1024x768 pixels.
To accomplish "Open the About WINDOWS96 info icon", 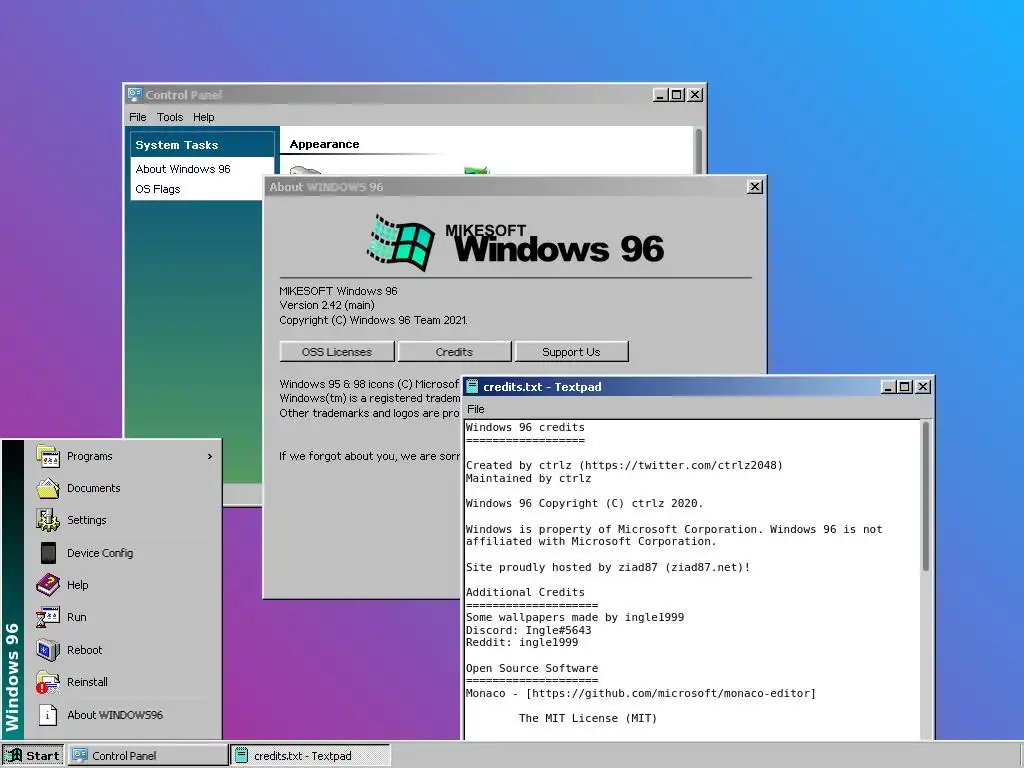I will (x=48, y=714).
